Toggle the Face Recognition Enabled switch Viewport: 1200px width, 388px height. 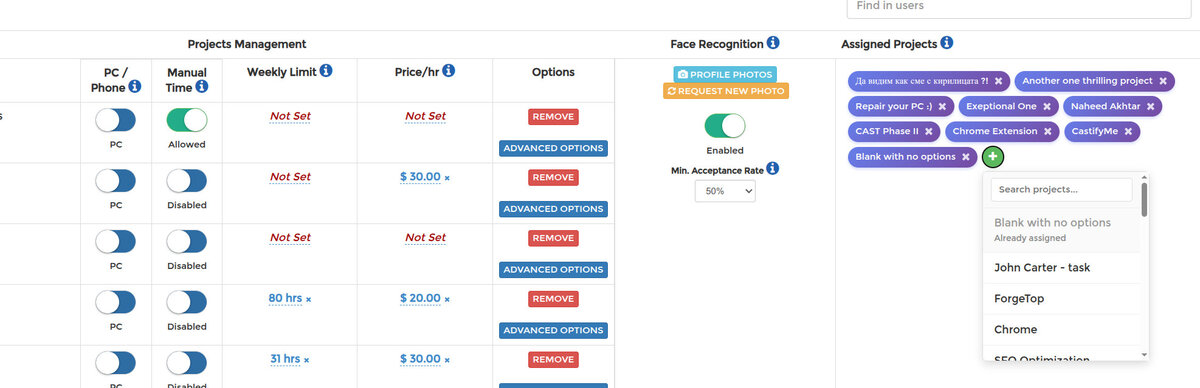pyautogui.click(x=725, y=126)
